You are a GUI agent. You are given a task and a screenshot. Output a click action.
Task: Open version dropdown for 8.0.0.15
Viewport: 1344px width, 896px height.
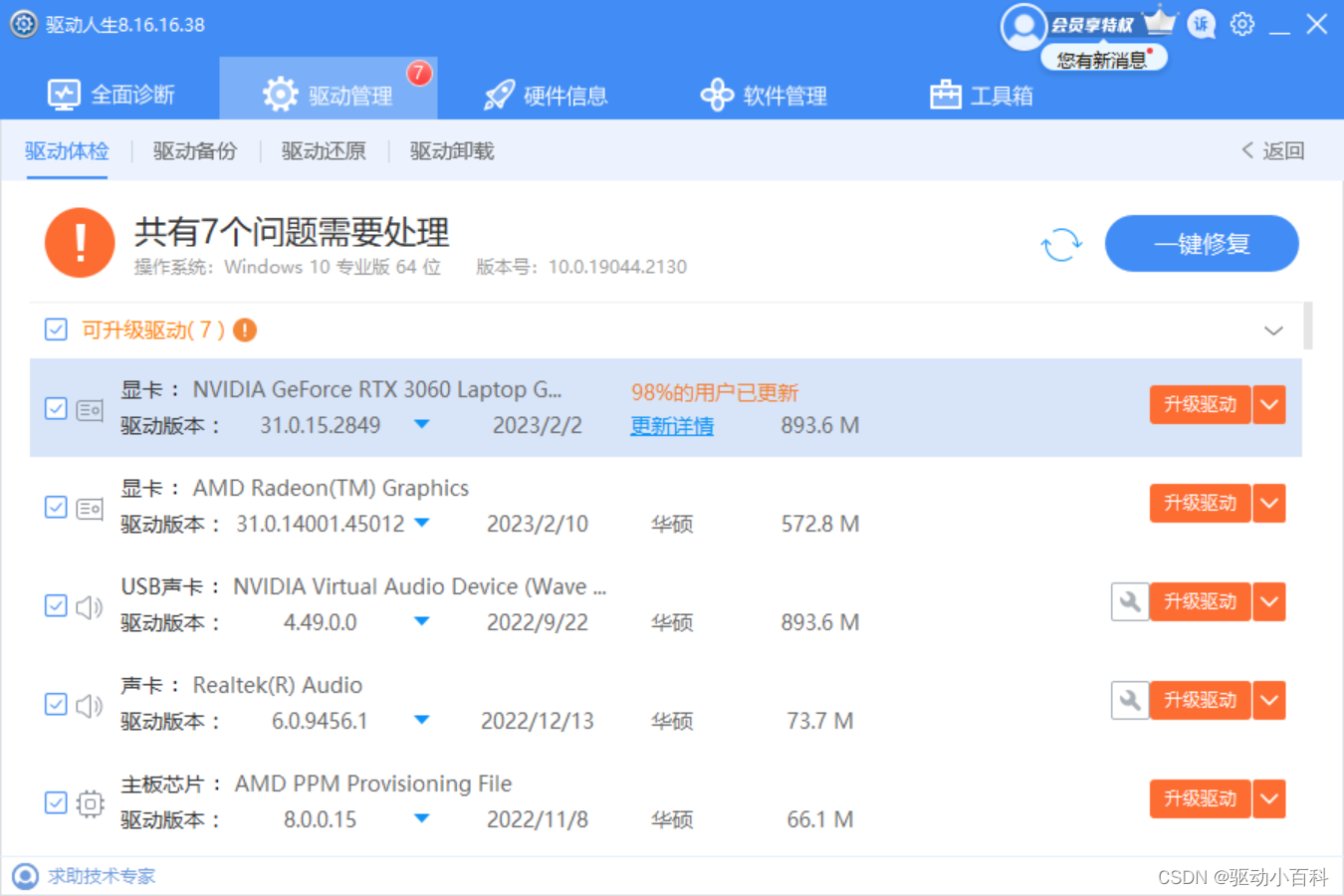coord(422,818)
